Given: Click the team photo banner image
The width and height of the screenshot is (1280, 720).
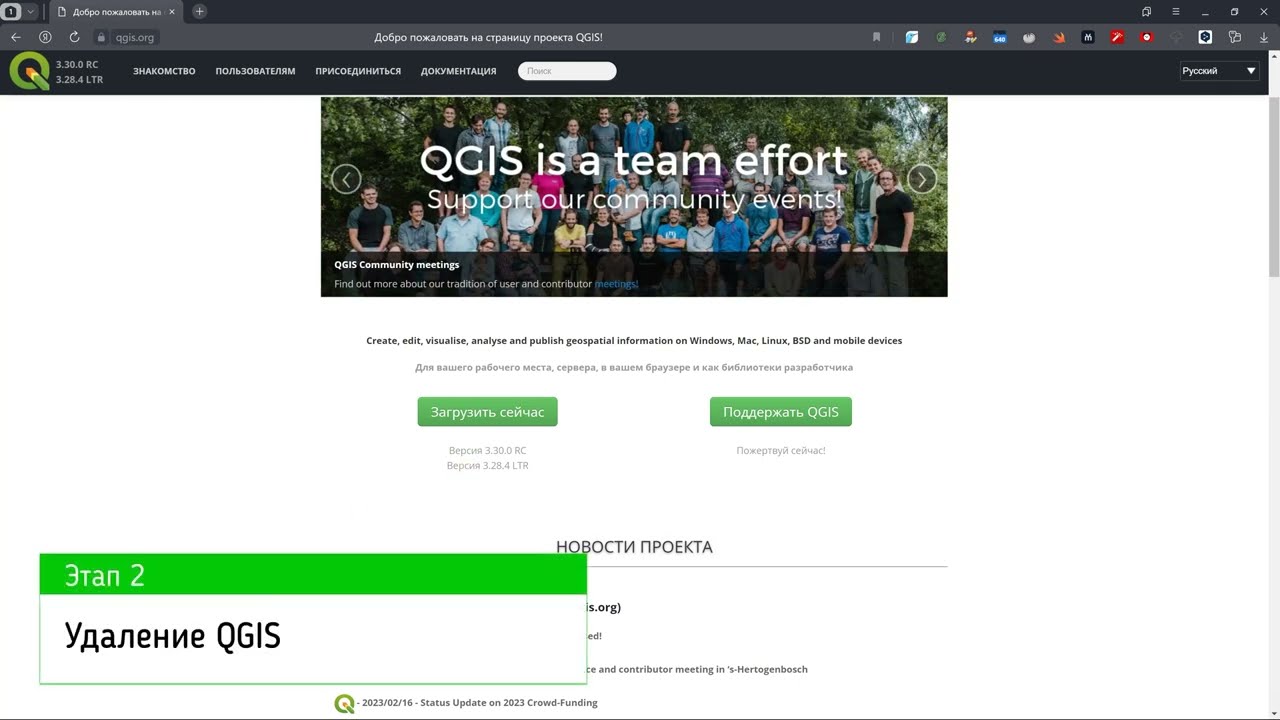Looking at the screenshot, I should click(634, 196).
